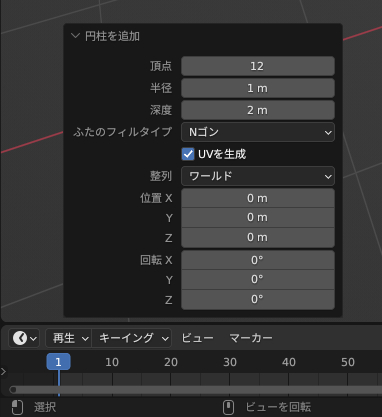382x417 pixels.
Task: Click the 頂点 field showing 12
Action: pos(258,66)
